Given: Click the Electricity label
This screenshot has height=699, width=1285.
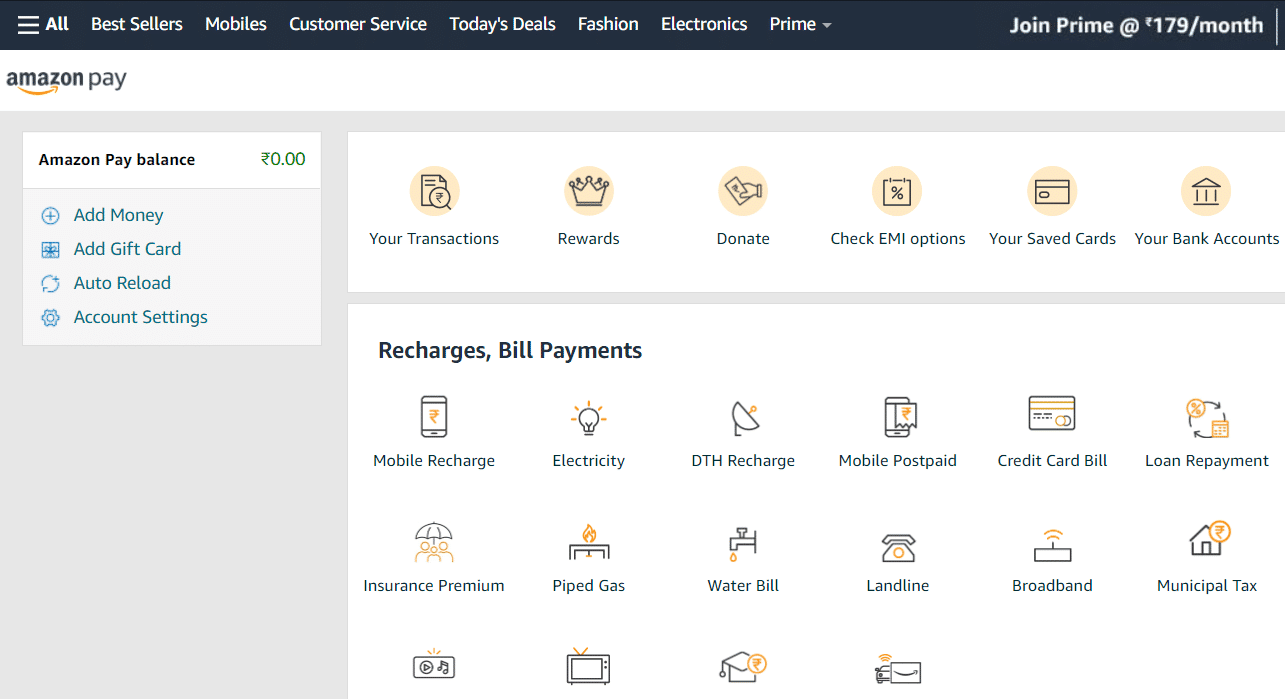Looking at the screenshot, I should 589,461.
